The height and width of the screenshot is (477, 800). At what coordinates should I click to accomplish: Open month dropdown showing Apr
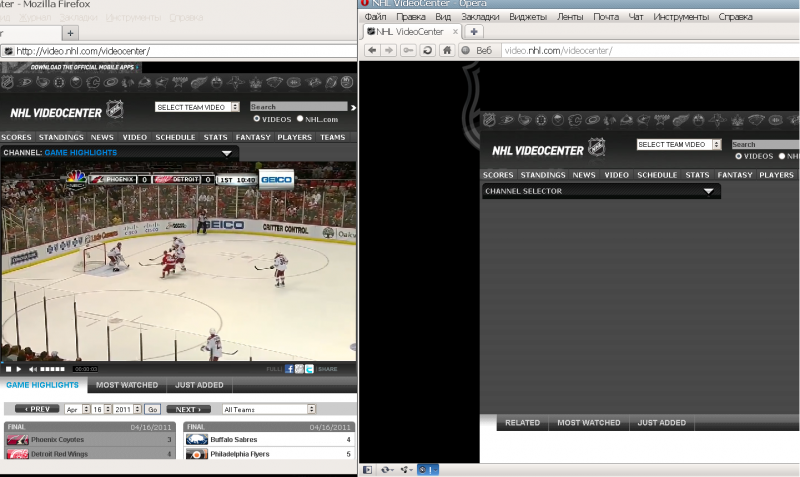pos(77,409)
